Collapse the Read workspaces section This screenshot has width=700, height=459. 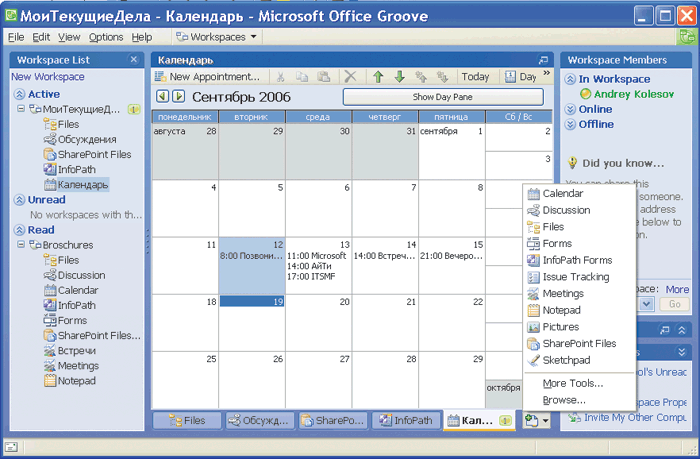(19, 230)
